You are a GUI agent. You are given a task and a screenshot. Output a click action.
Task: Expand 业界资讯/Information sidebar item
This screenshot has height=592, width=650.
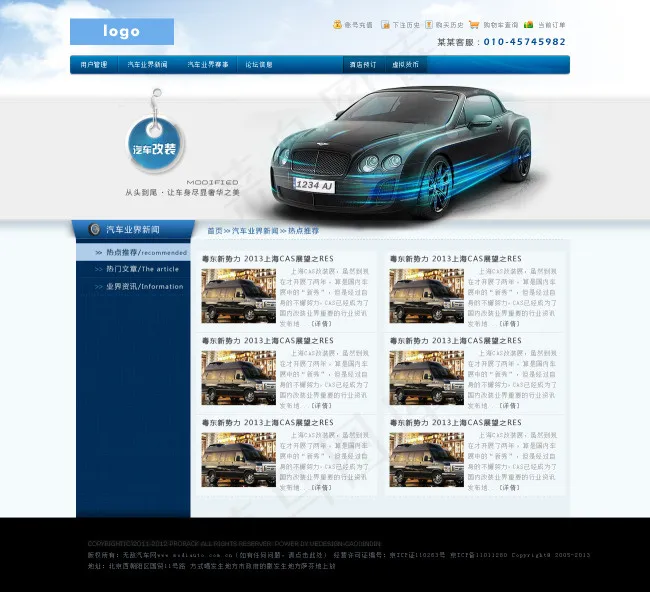pyautogui.click(x=139, y=286)
